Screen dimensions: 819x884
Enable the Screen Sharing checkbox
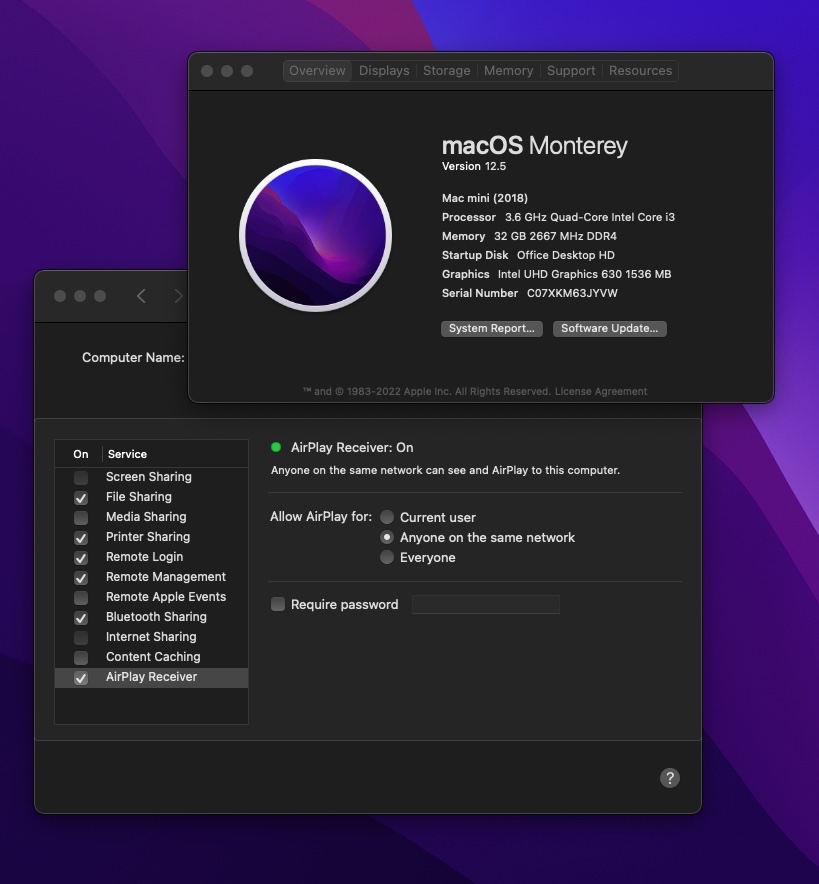(81, 478)
